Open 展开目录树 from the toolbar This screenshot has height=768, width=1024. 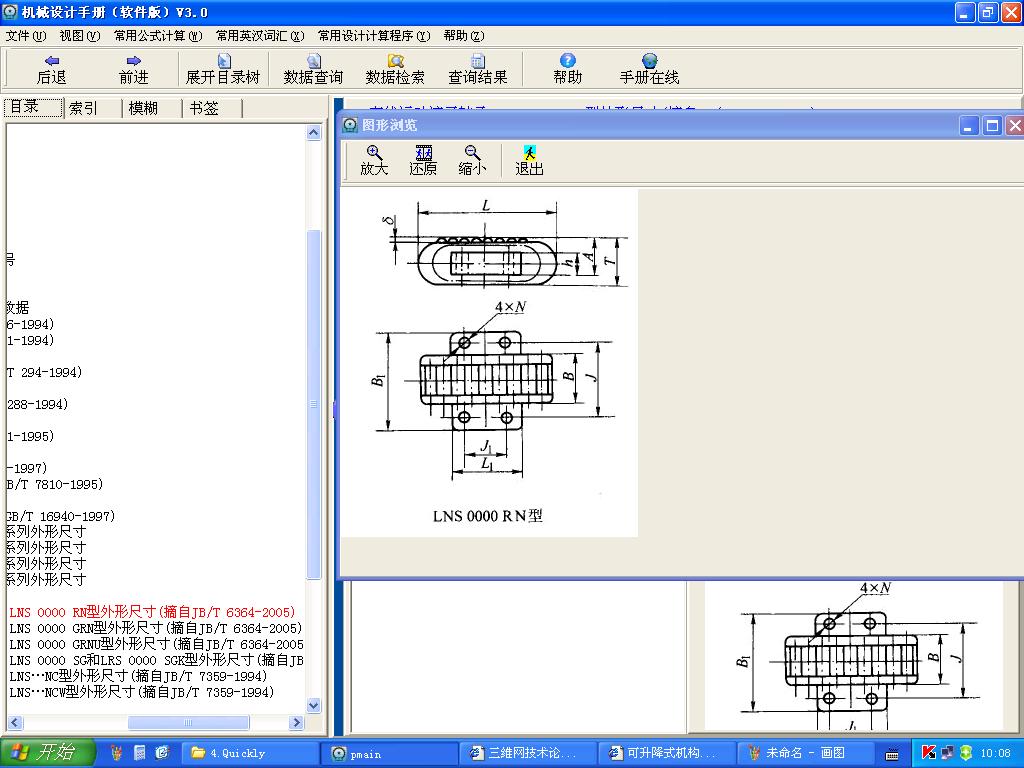point(223,69)
